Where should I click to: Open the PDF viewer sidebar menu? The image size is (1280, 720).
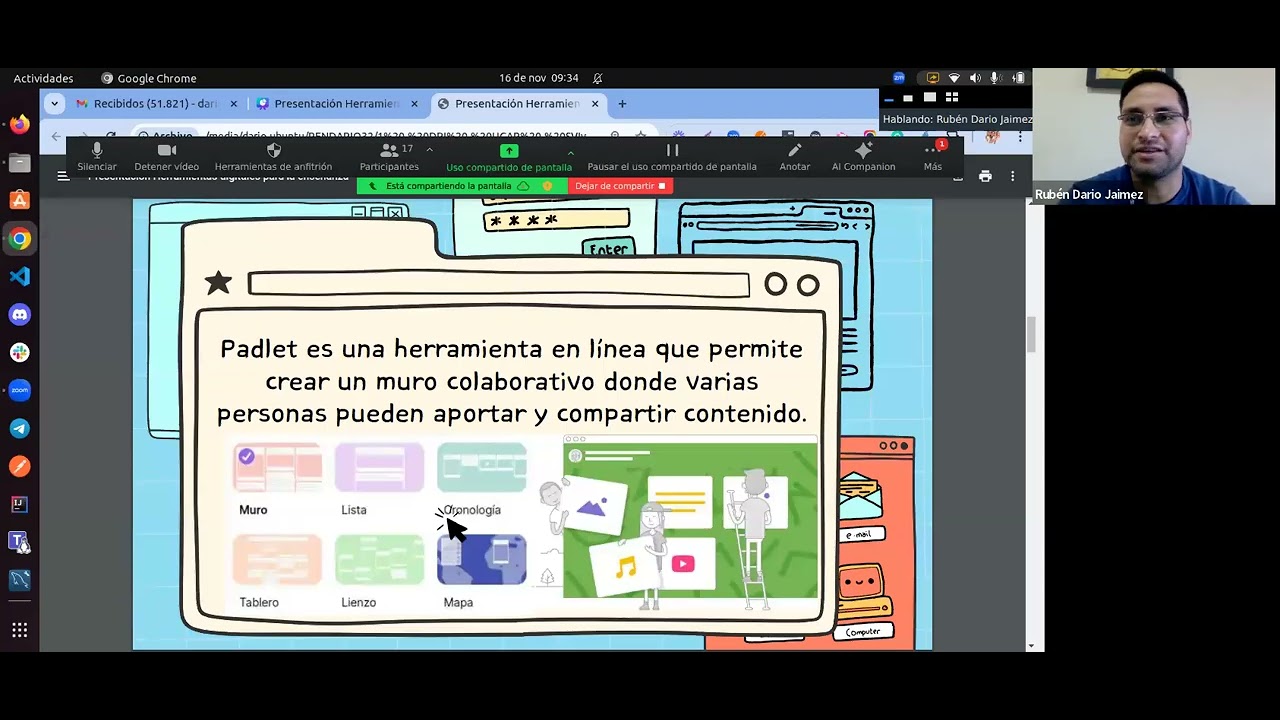point(63,176)
